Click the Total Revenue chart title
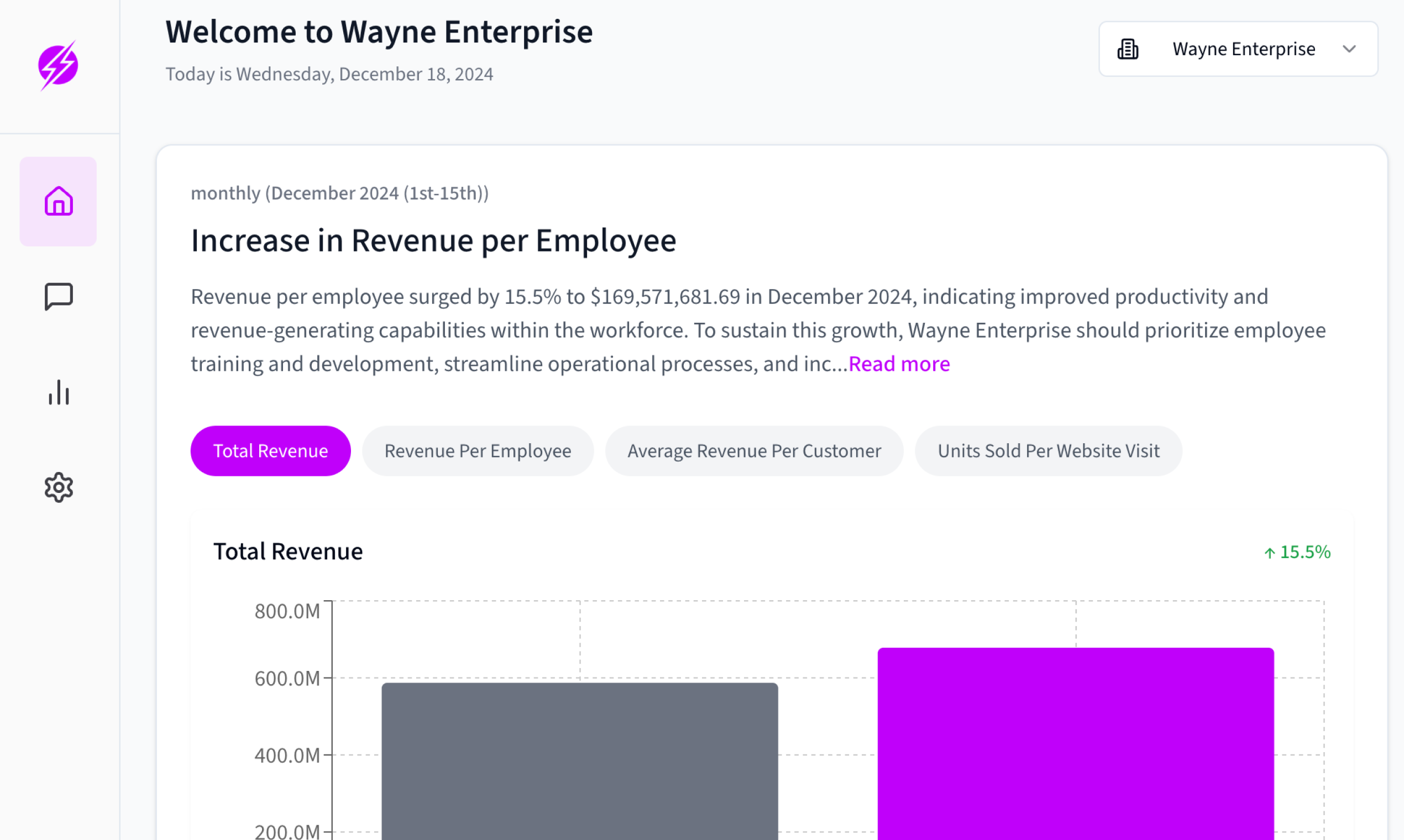This screenshot has height=840, width=1404. (x=288, y=552)
